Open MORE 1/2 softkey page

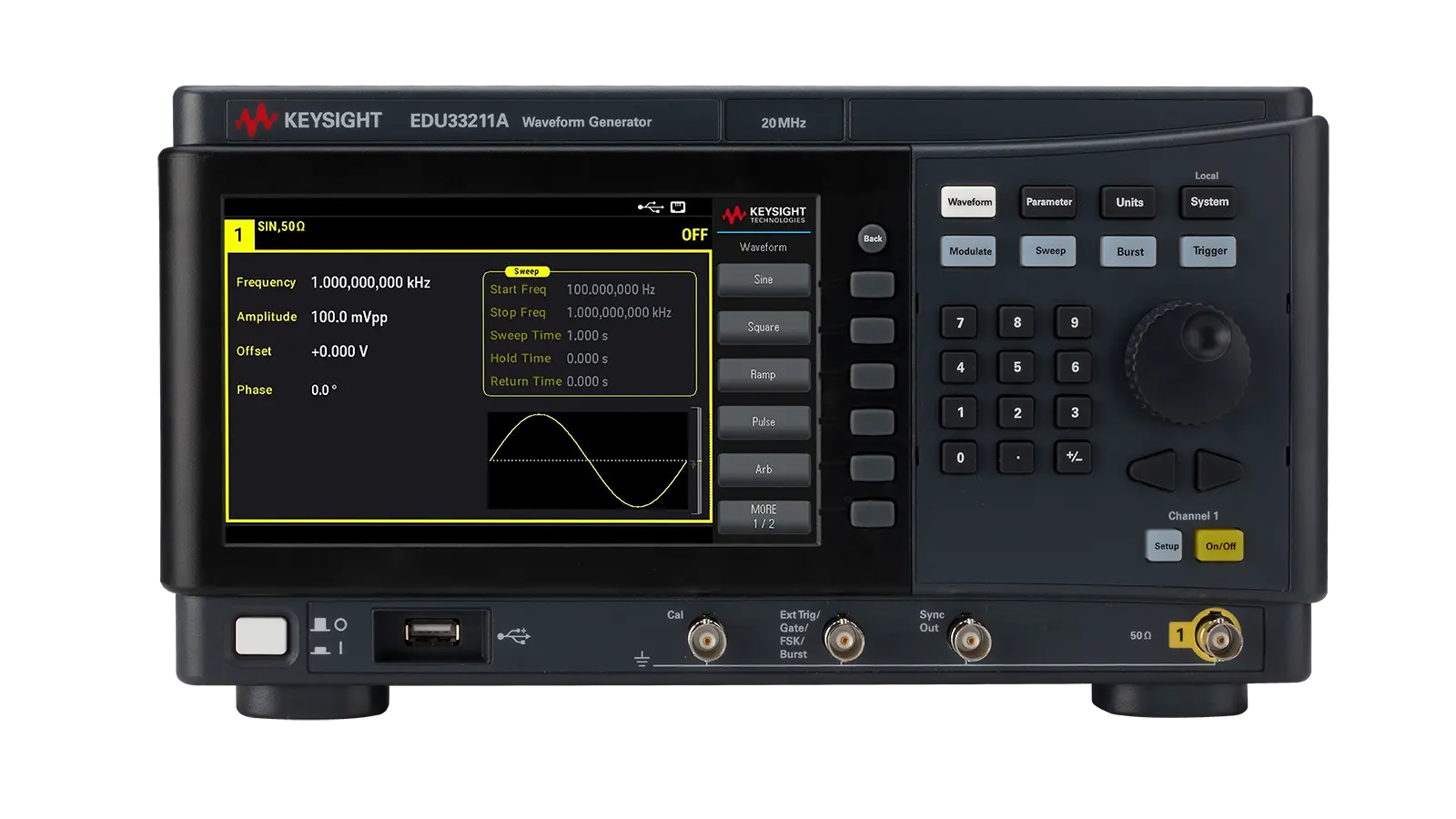763,516
